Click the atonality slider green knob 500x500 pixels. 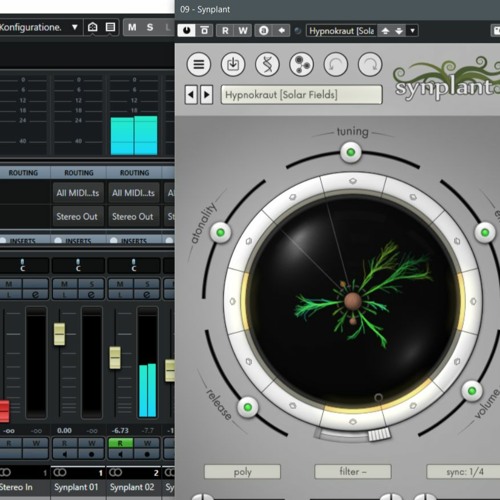click(x=220, y=232)
